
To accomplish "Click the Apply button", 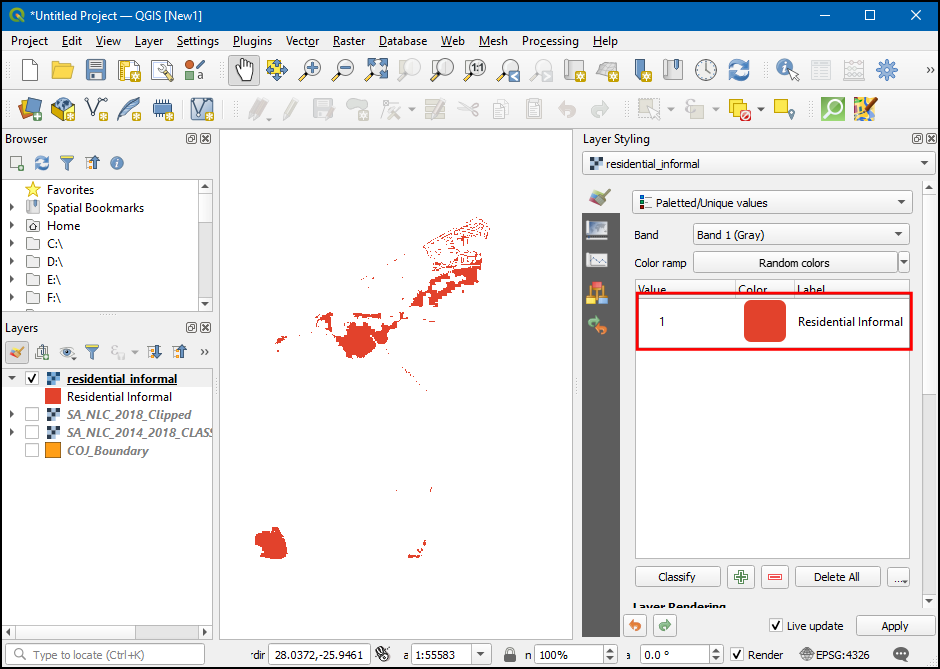I will coord(894,626).
